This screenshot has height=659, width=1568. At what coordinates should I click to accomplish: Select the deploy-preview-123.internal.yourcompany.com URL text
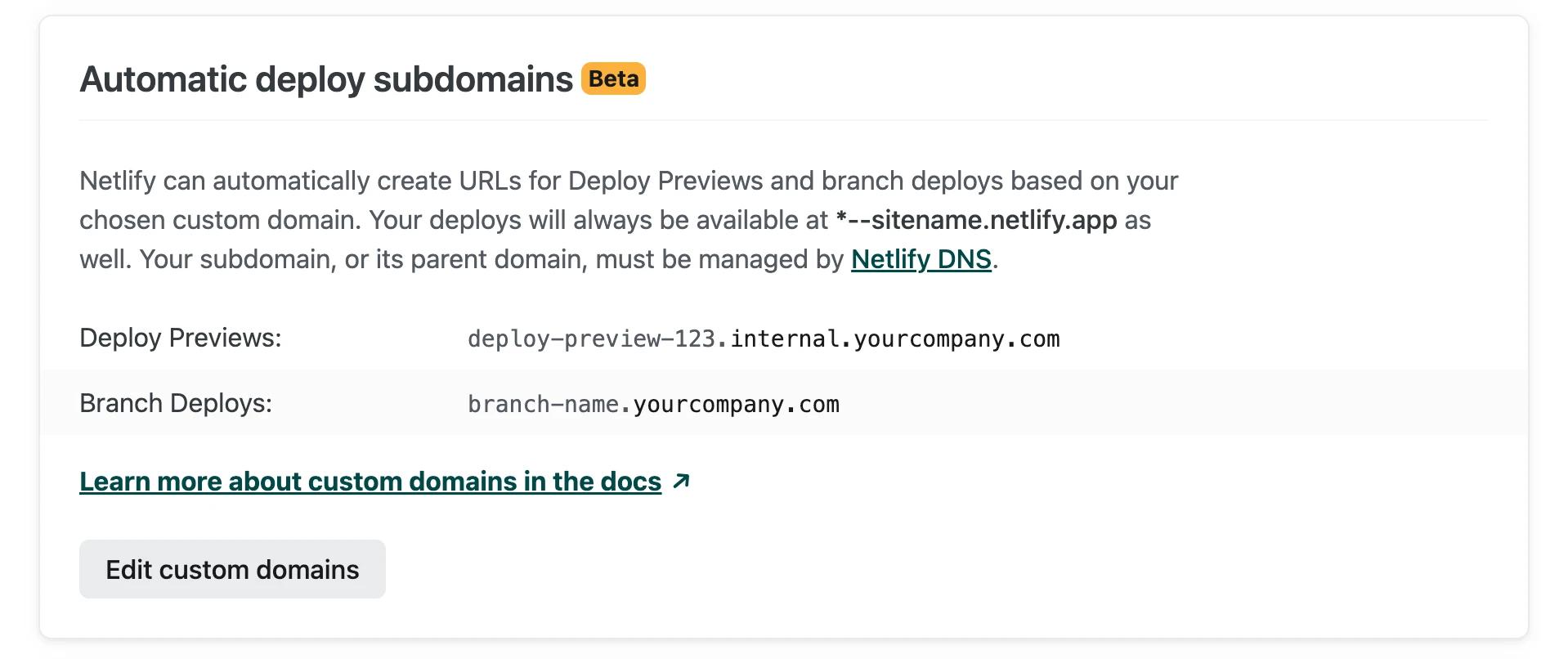pyautogui.click(x=764, y=338)
